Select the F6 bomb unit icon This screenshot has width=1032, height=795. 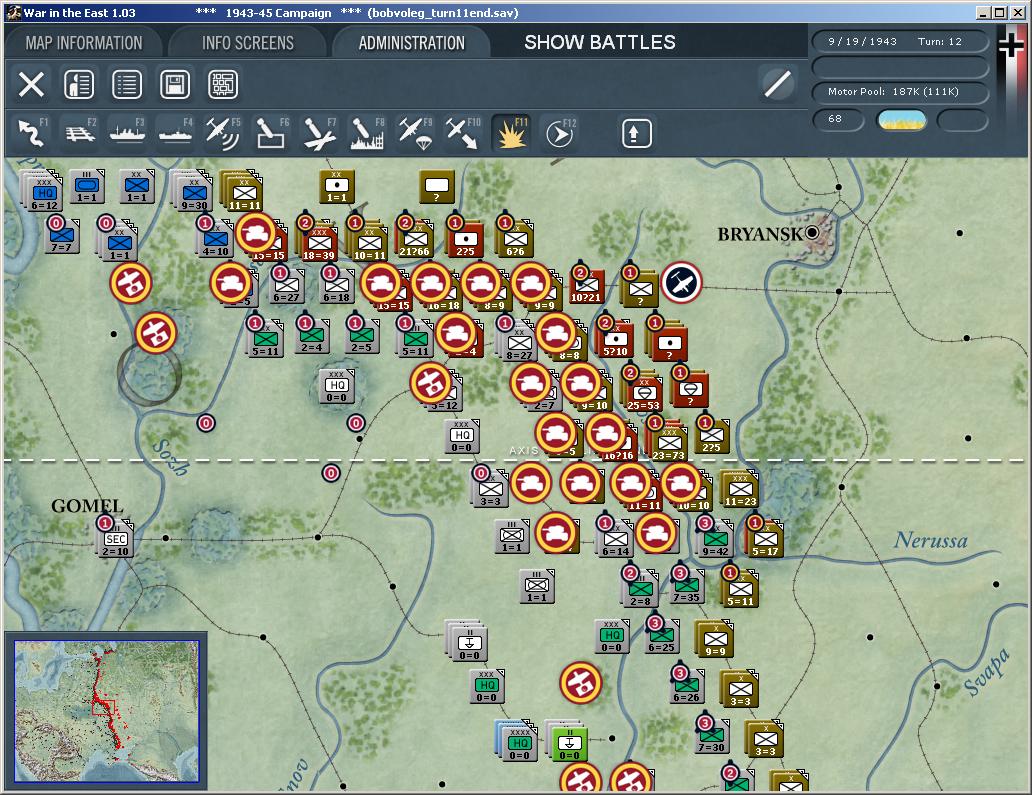coord(272,133)
